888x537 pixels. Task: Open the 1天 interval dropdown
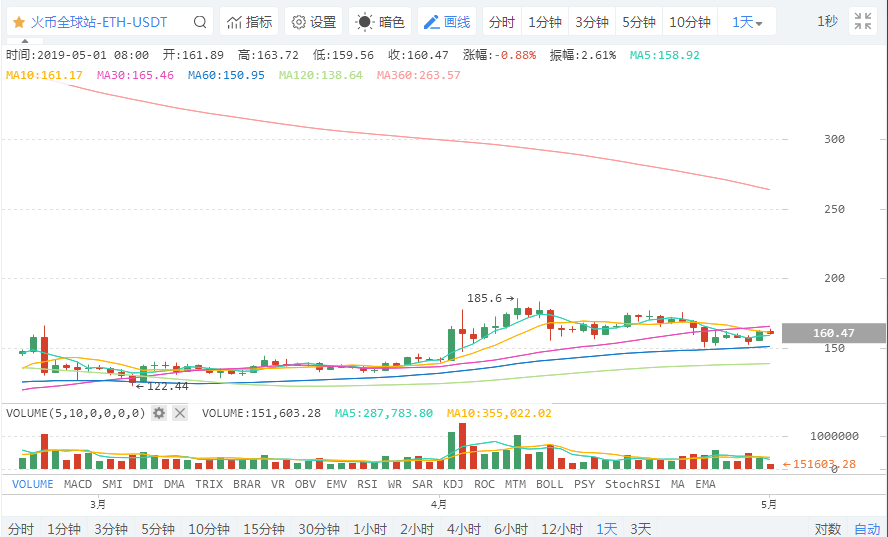[747, 22]
